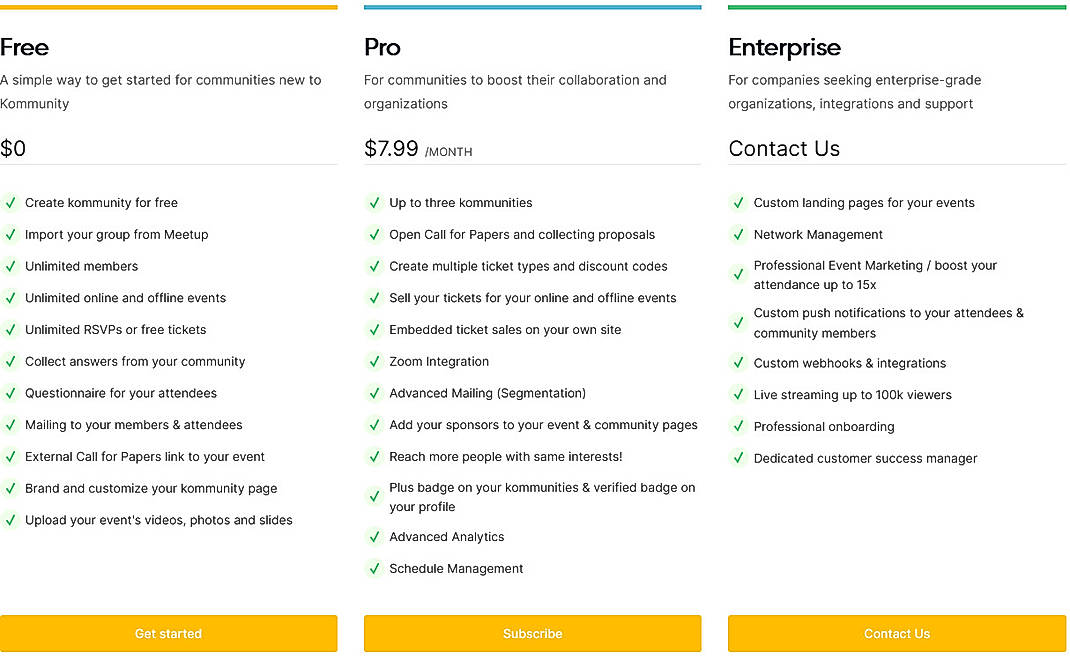The width and height of the screenshot is (1070, 660).
Task: Select the checkmark beside Professional onboarding
Action: (x=737, y=426)
